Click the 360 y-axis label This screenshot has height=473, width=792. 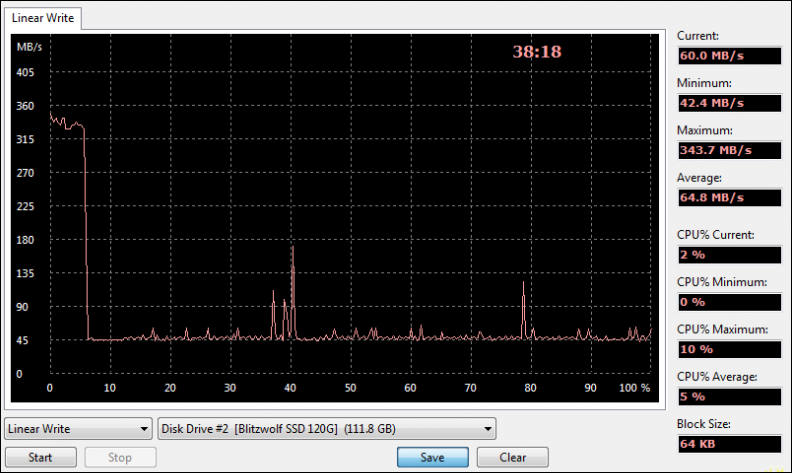pos(25,106)
